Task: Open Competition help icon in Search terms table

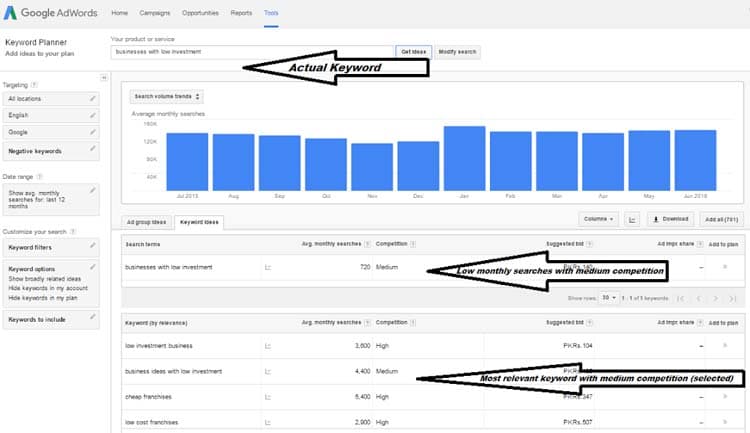Action: tap(413, 244)
